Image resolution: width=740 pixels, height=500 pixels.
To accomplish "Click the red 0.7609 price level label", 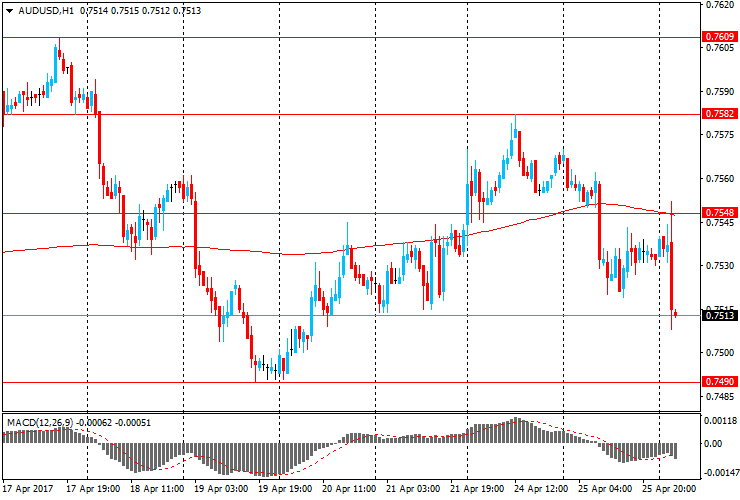I will pos(720,37).
